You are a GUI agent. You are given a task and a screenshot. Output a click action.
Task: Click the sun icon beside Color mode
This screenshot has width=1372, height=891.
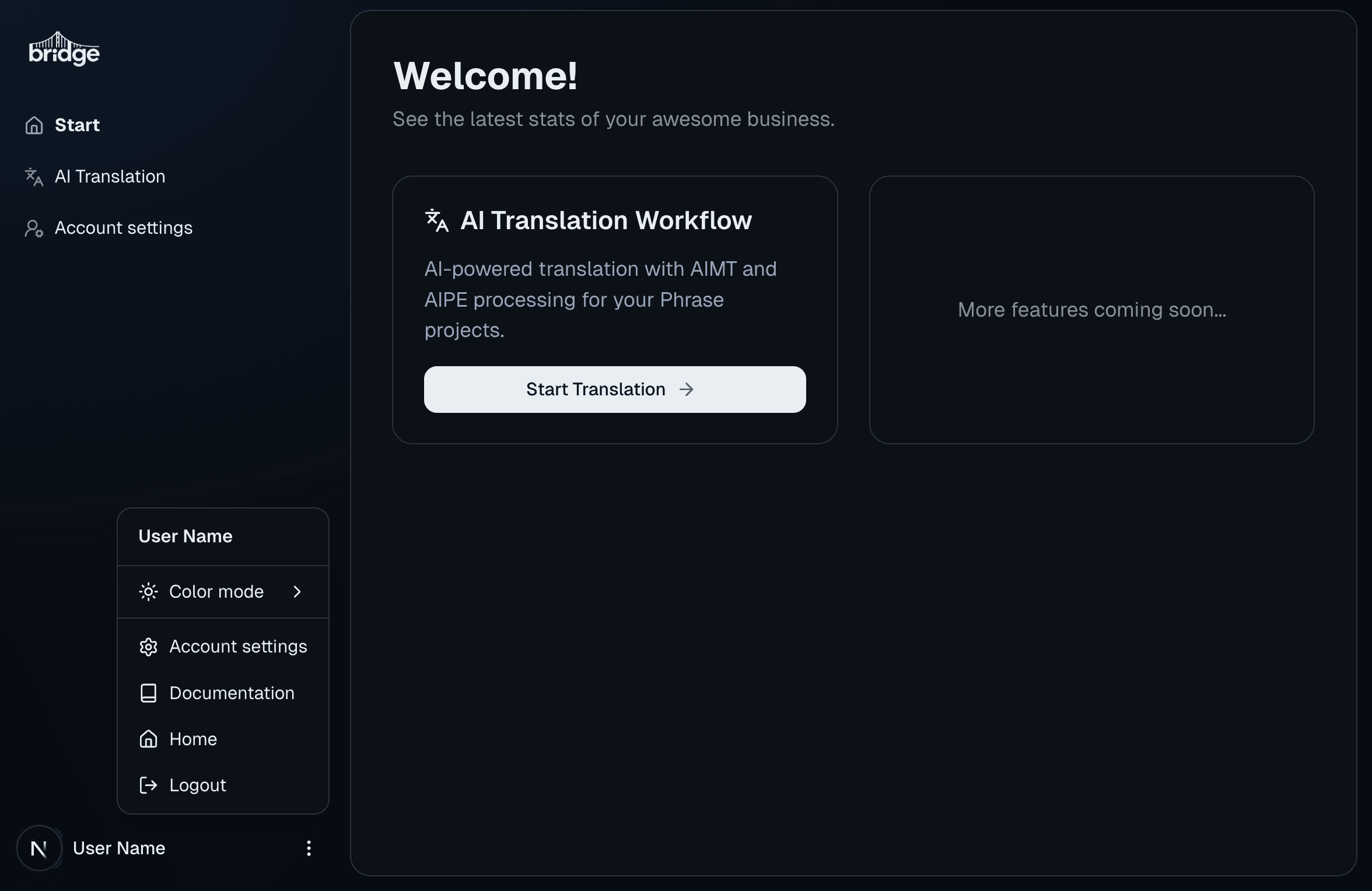click(x=149, y=591)
